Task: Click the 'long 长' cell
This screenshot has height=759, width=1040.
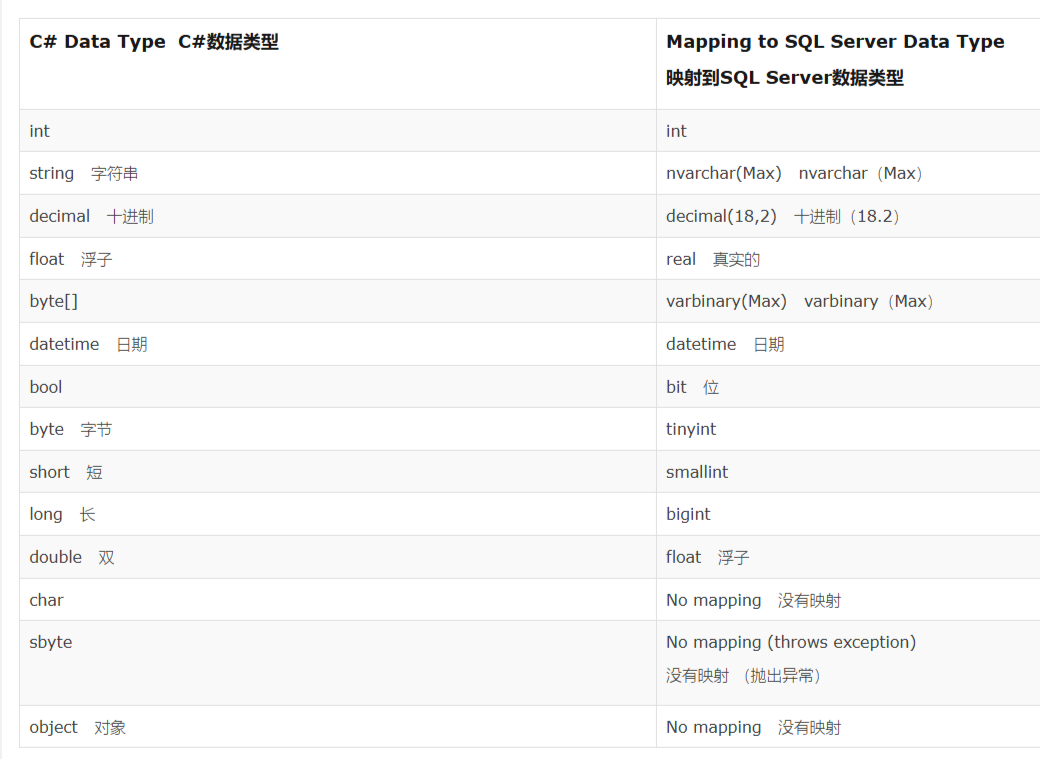Action: tap(338, 514)
